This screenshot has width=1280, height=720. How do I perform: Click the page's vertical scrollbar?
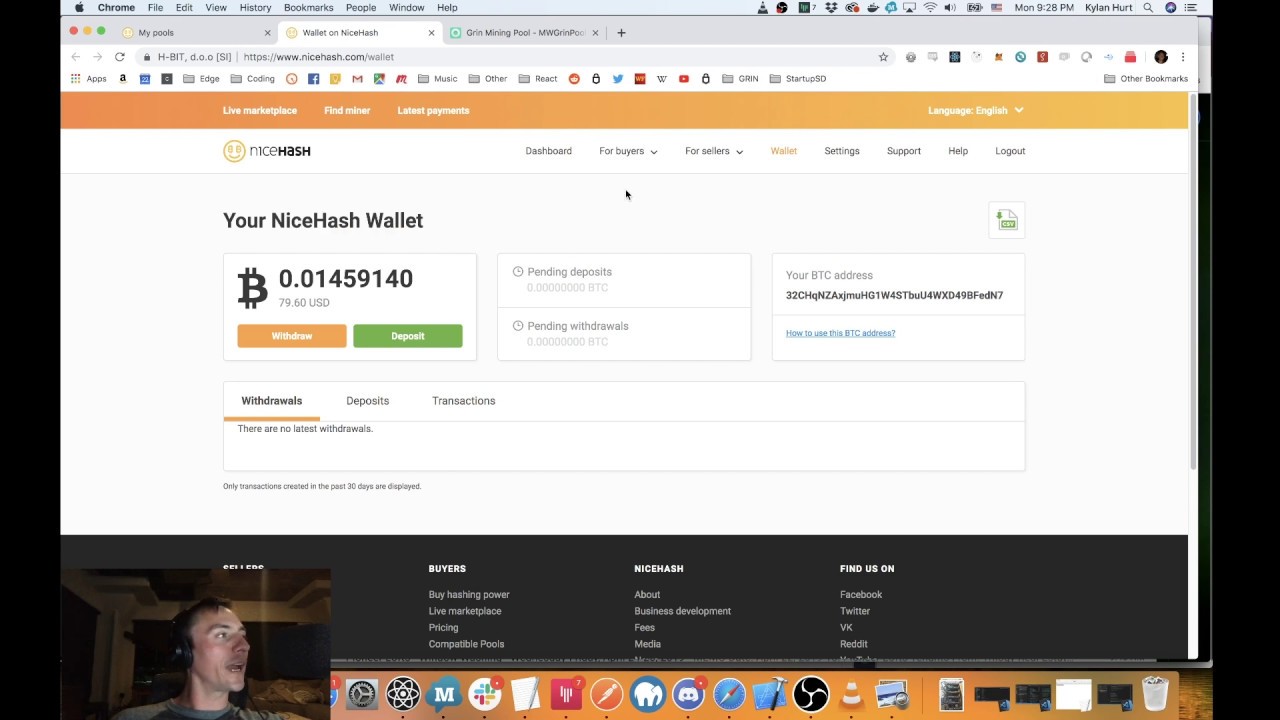pyautogui.click(x=1191, y=280)
